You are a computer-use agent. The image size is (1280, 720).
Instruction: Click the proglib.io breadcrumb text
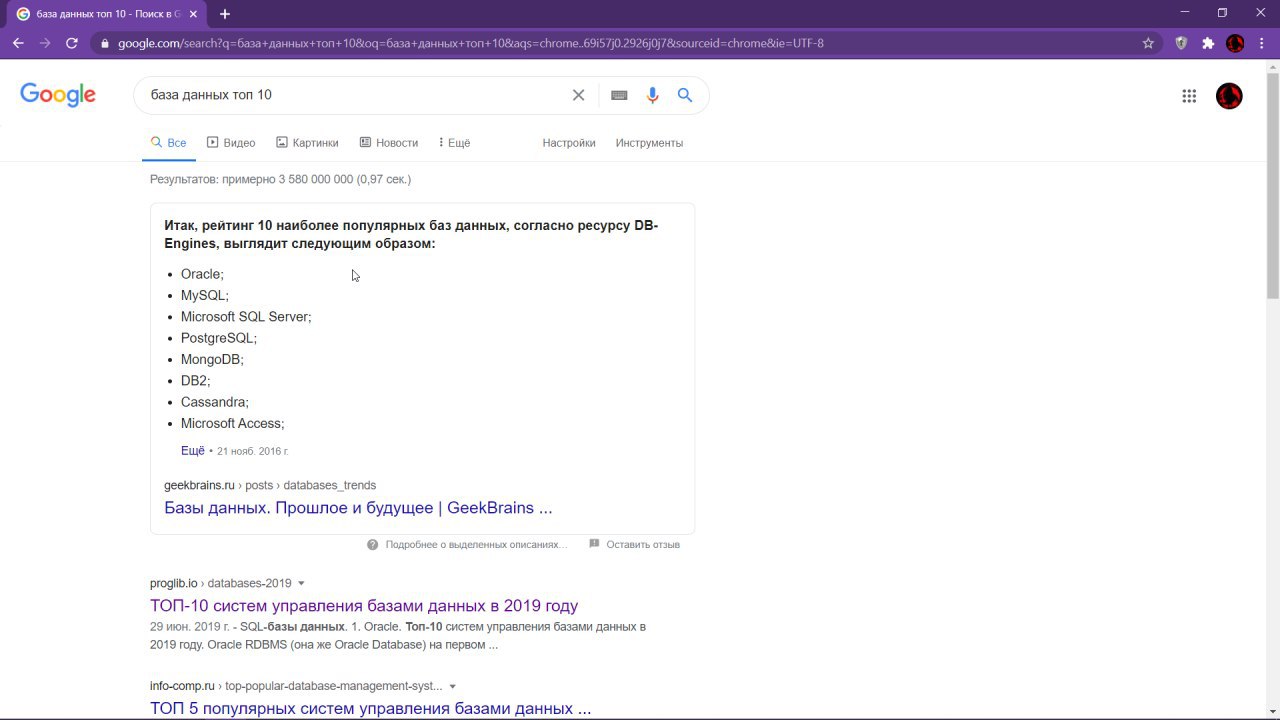[x=221, y=584]
